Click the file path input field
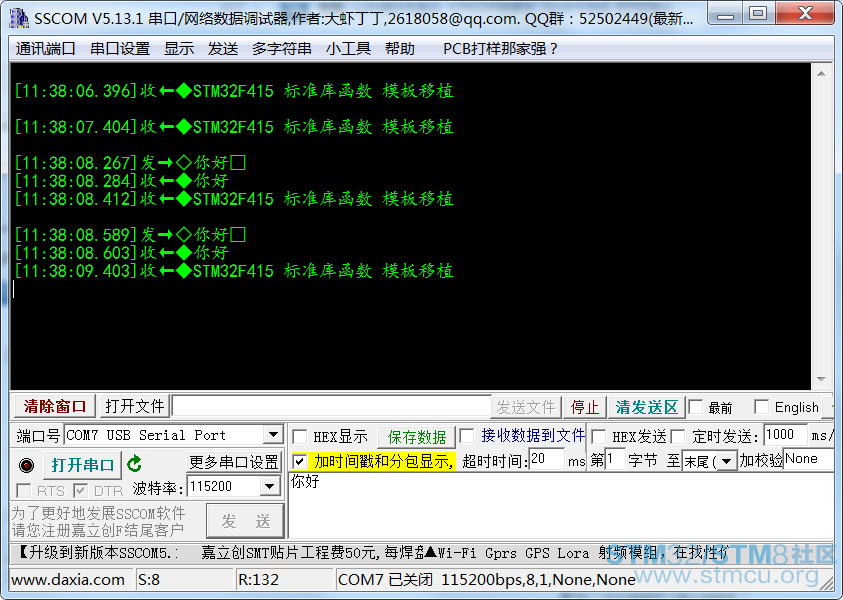843x600 pixels. coord(331,407)
